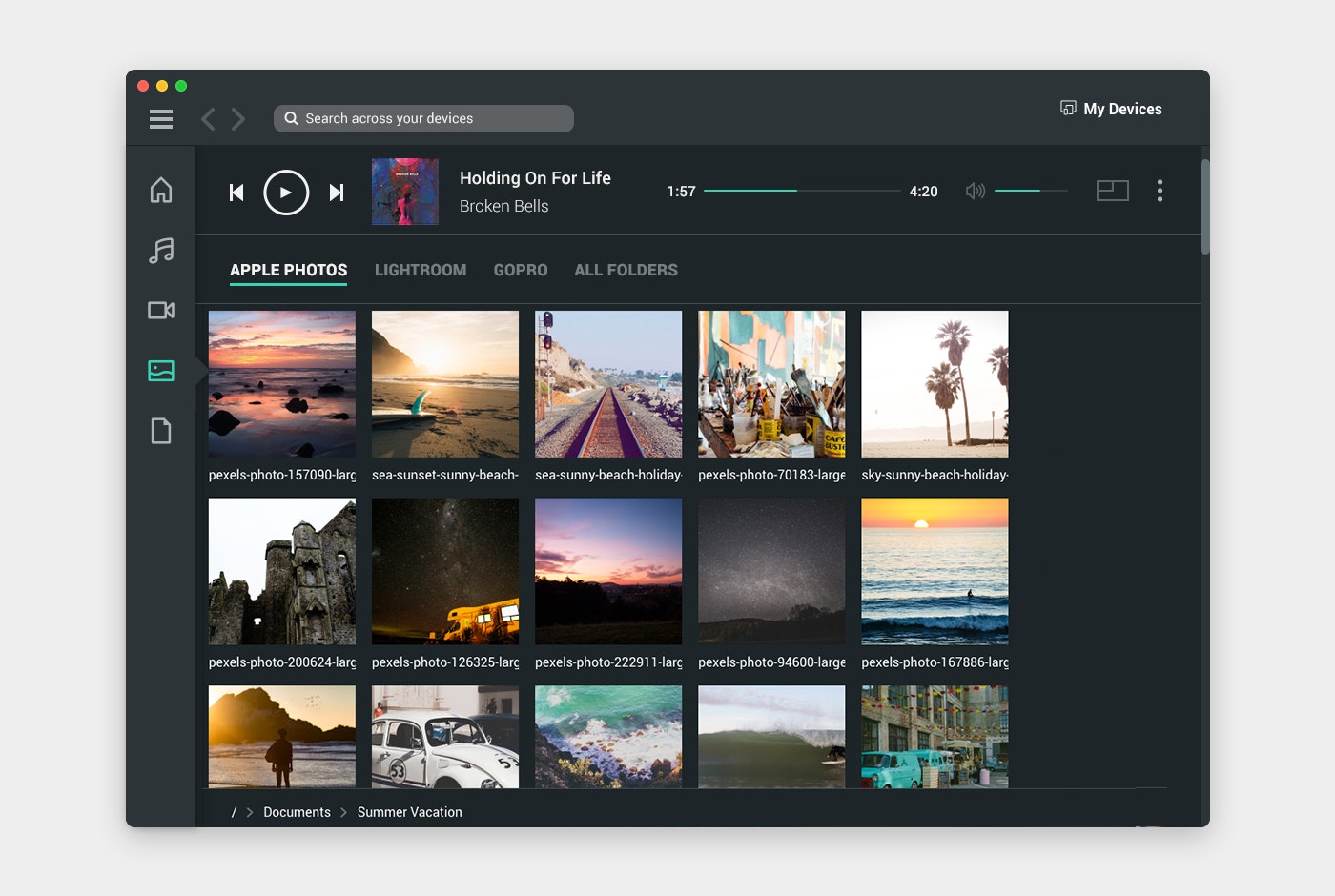Open starry photo pexels-photo-94600-large
The width and height of the screenshot is (1335, 896).
(x=771, y=571)
